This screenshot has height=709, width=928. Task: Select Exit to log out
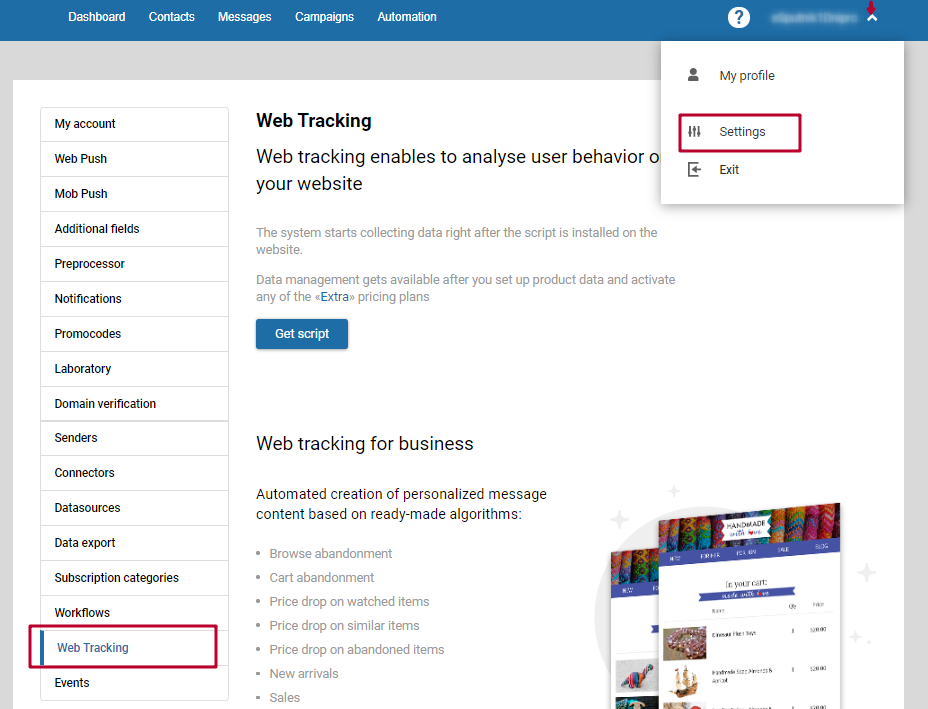coord(729,170)
